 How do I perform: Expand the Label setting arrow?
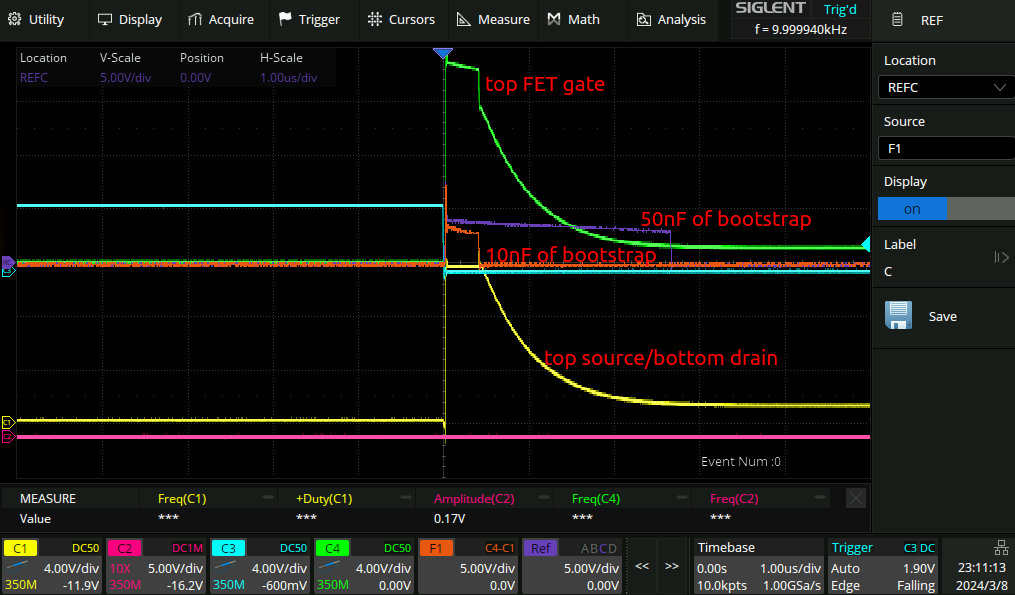1001,258
